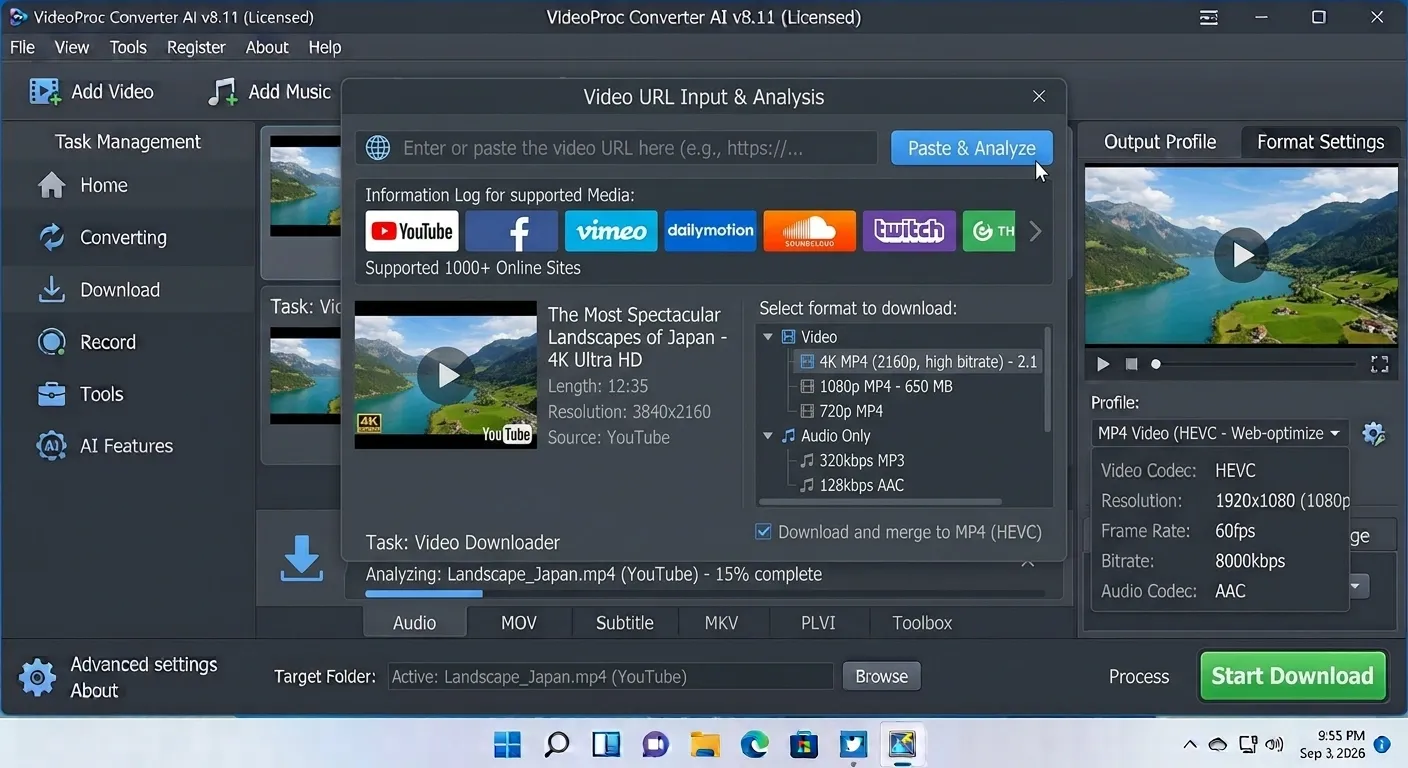Screen dimensions: 1408x768
Task: Click the stop control under preview
Action: (1131, 364)
